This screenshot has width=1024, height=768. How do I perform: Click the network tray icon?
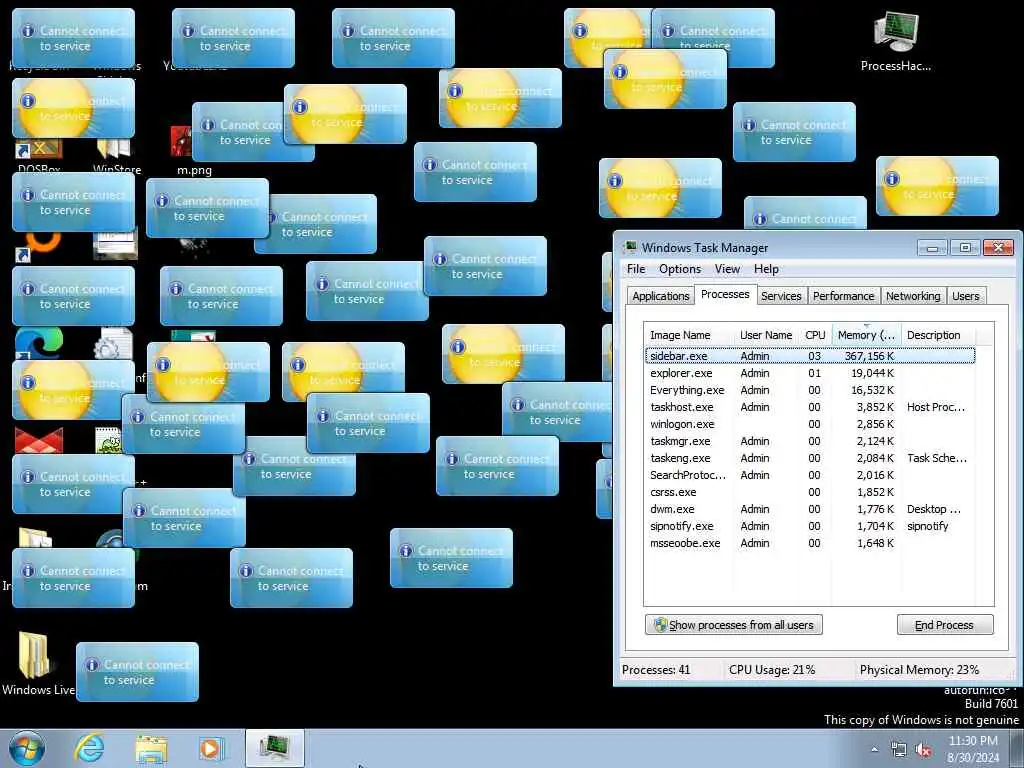click(x=899, y=750)
